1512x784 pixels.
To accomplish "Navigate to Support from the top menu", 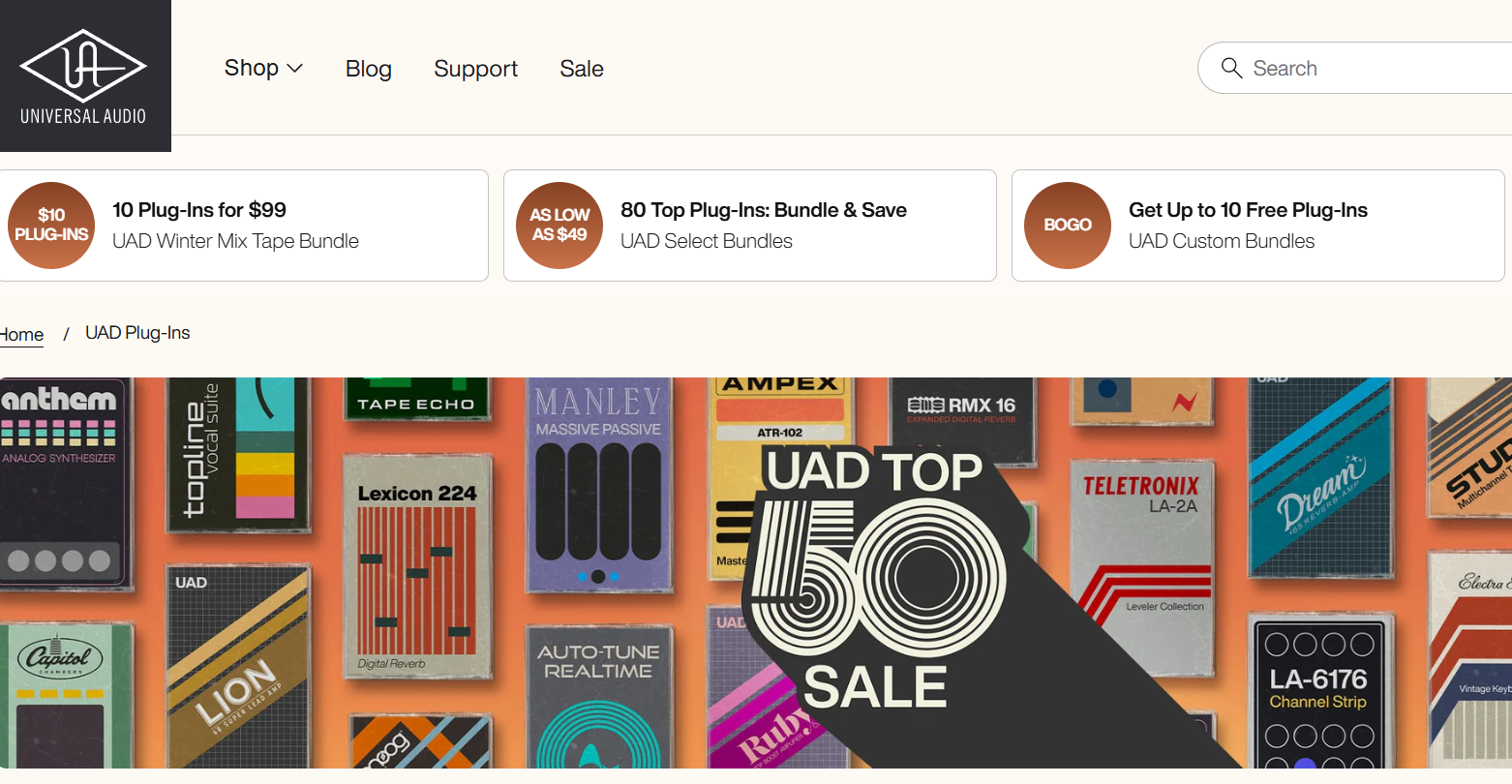I will (475, 68).
